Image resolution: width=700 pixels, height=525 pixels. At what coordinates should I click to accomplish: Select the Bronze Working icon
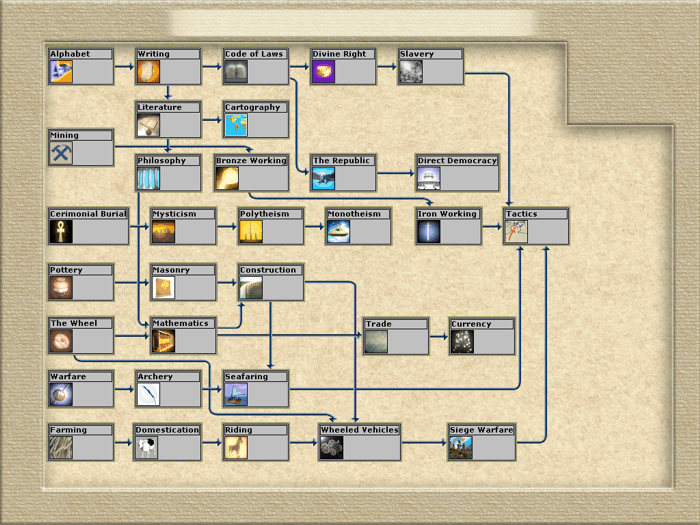click(227, 179)
